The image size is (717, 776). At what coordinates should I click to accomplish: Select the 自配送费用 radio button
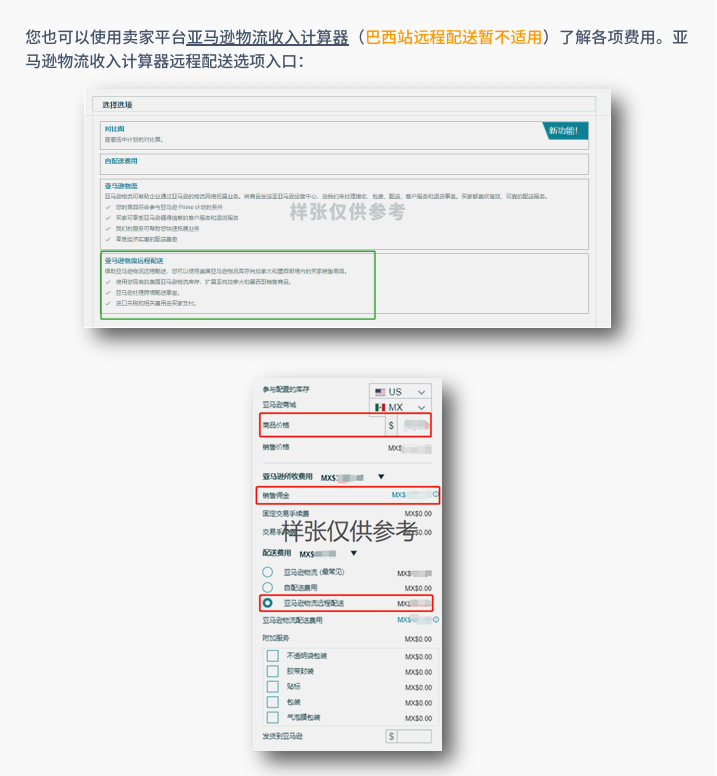pos(268,587)
